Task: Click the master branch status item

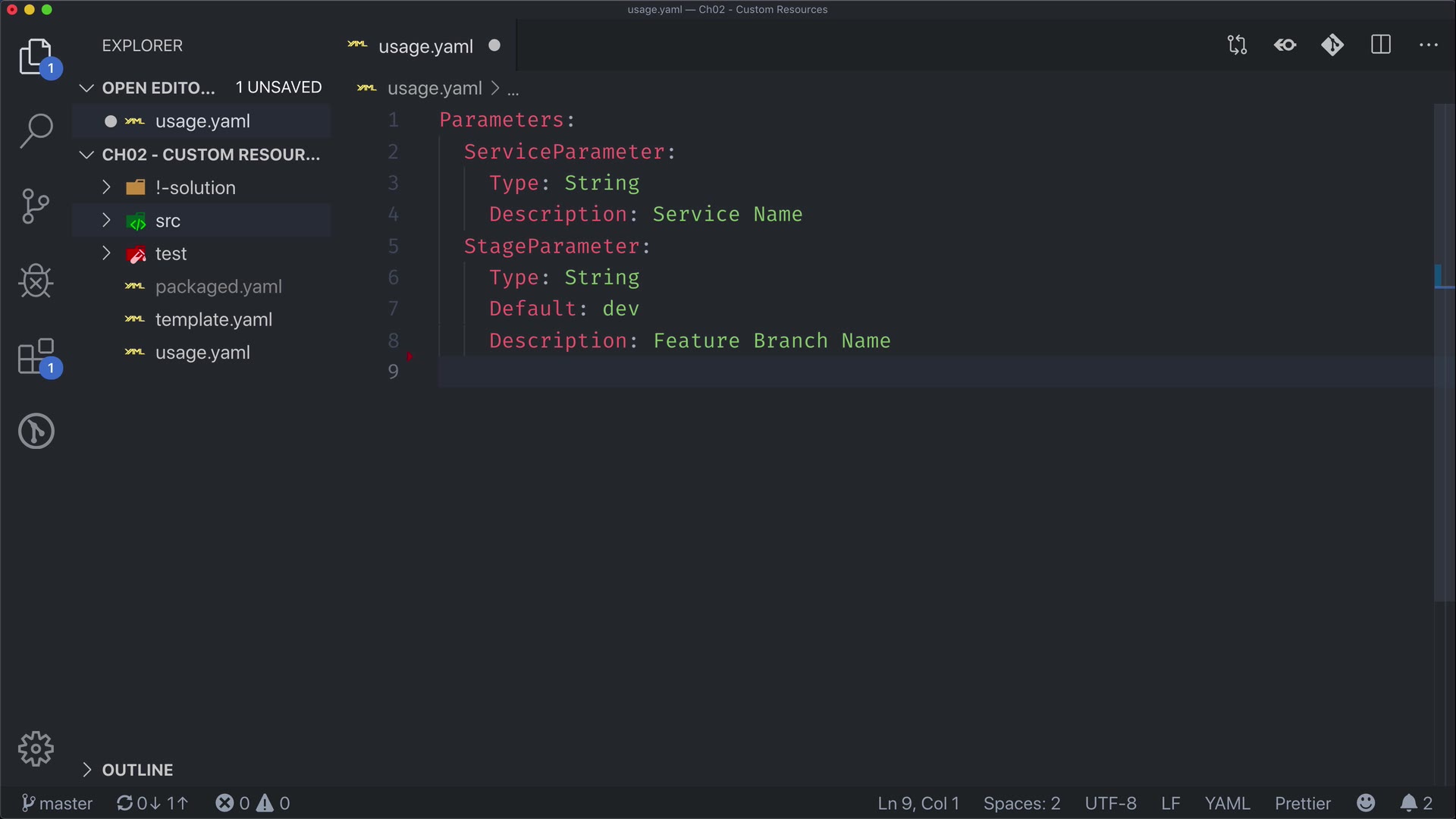Action: (58, 803)
